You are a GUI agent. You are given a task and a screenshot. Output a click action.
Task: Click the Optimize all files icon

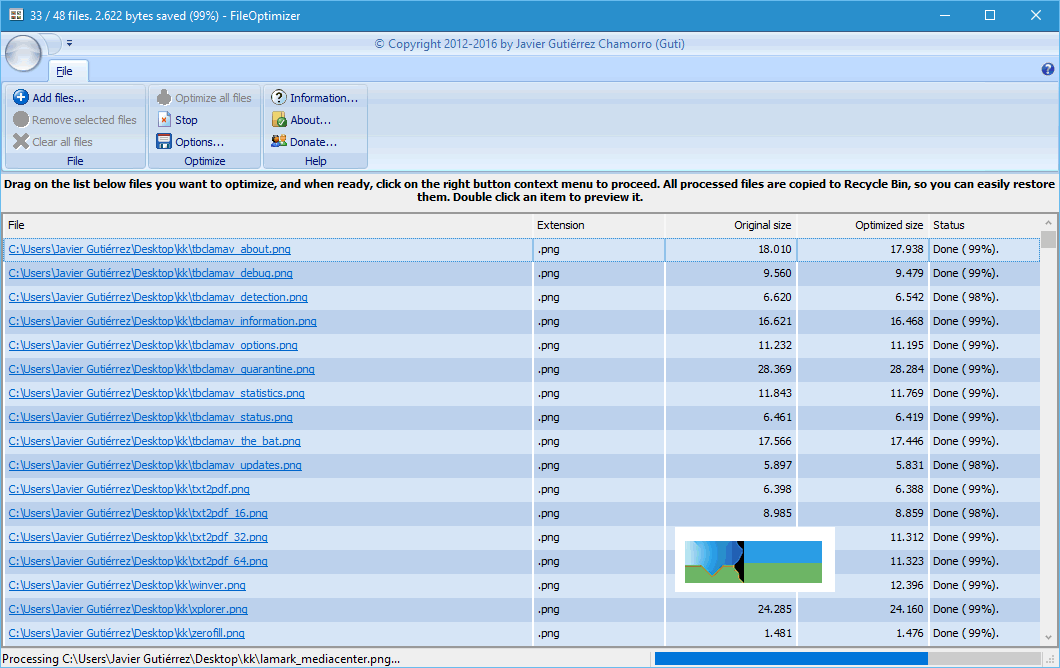click(x=164, y=97)
